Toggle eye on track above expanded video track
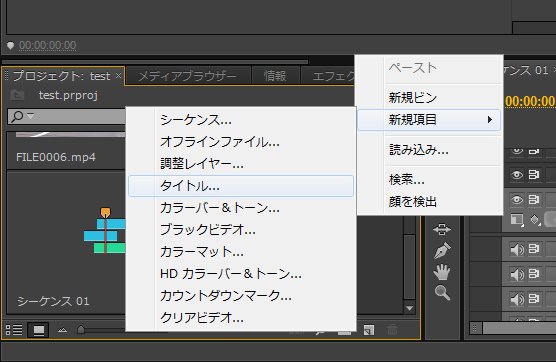556x362 pixels. (517, 174)
